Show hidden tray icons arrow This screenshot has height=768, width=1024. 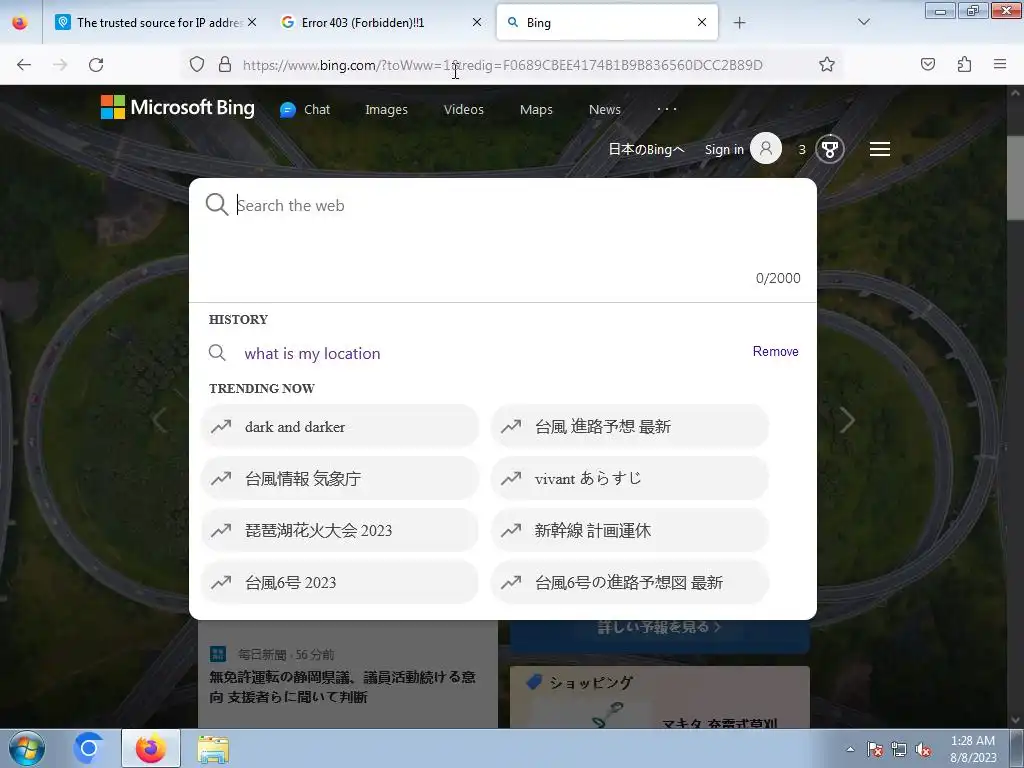pyautogui.click(x=850, y=749)
